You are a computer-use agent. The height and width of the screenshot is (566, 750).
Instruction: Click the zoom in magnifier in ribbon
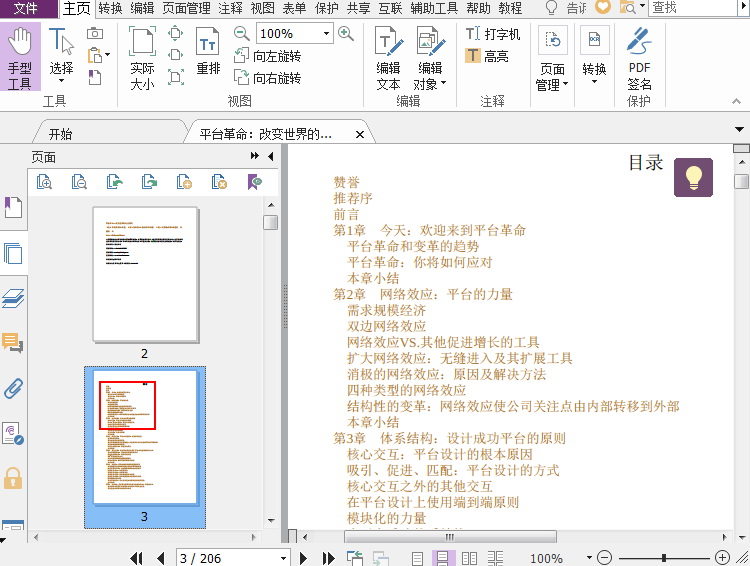[x=345, y=33]
